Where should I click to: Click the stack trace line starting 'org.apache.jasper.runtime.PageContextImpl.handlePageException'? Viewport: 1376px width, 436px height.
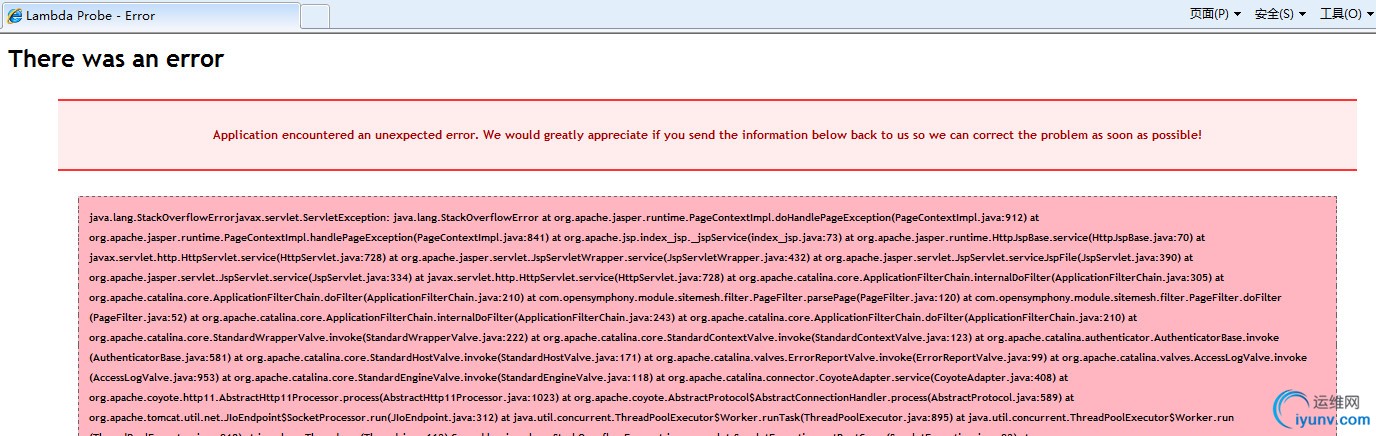[647, 238]
